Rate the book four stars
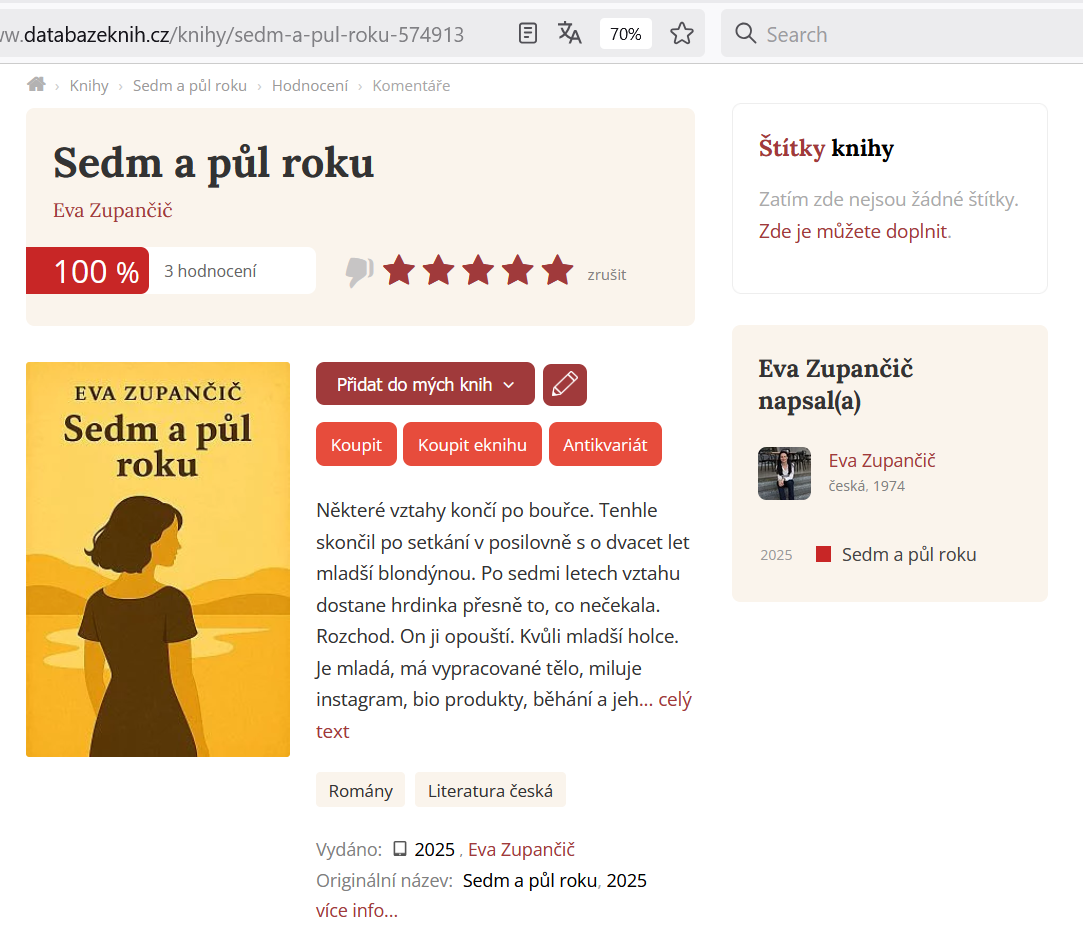1083x937 pixels. (518, 270)
